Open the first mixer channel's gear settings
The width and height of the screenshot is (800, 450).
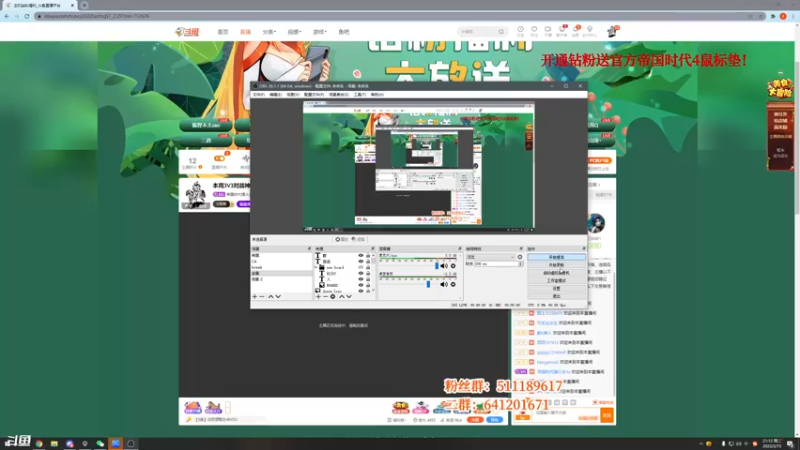(453, 266)
